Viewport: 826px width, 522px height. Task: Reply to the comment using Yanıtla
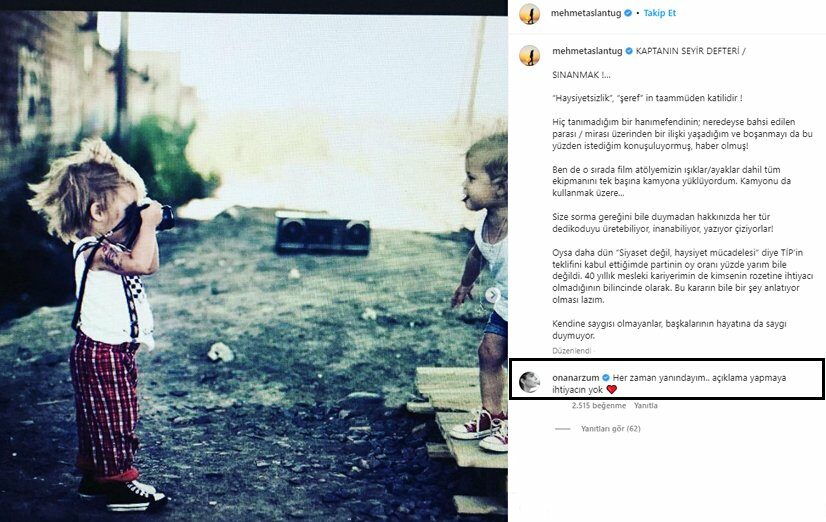[646, 406]
